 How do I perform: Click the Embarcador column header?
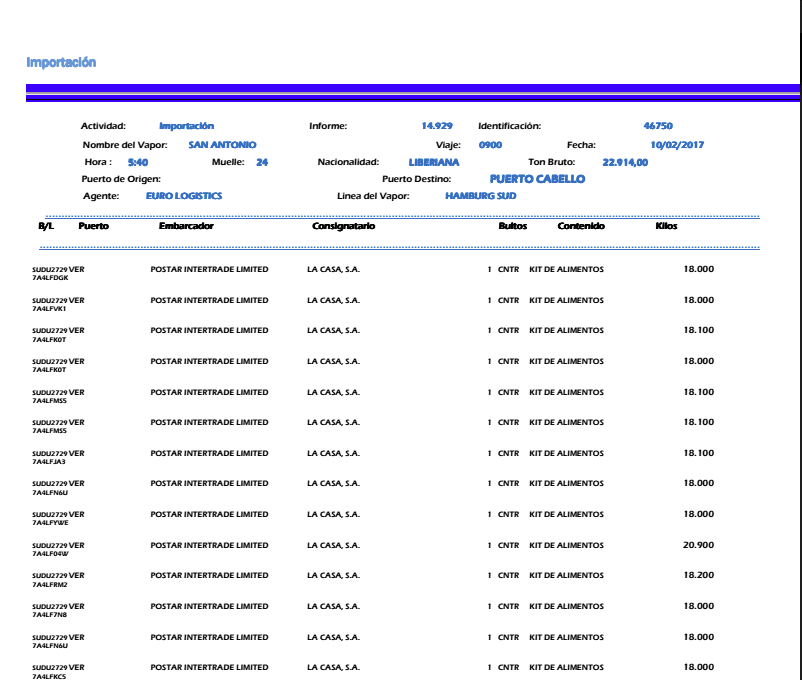click(x=186, y=227)
